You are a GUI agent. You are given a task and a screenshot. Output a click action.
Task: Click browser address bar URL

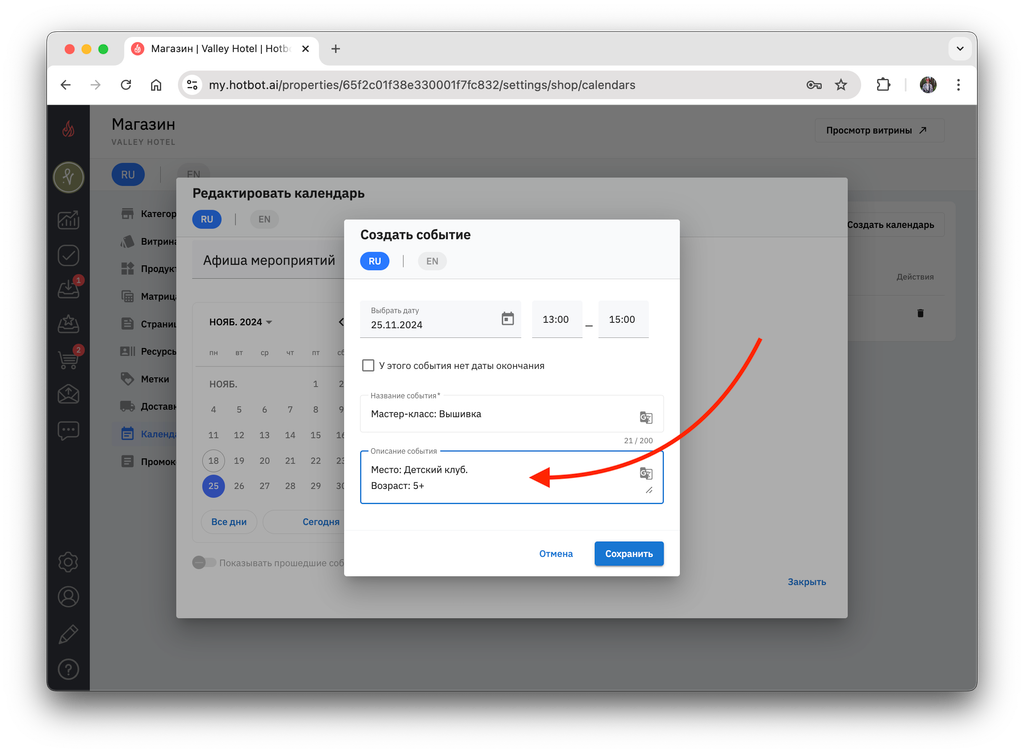(422, 85)
